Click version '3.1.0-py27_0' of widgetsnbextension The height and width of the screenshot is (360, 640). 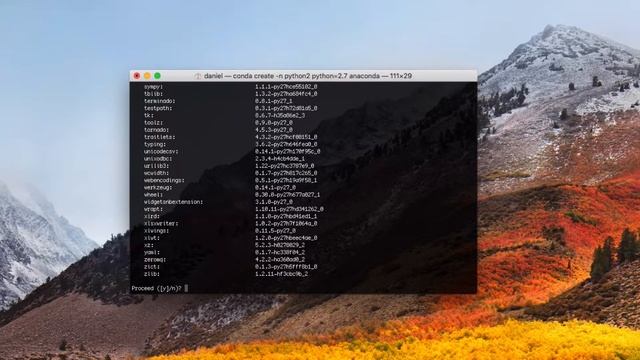pos(274,202)
